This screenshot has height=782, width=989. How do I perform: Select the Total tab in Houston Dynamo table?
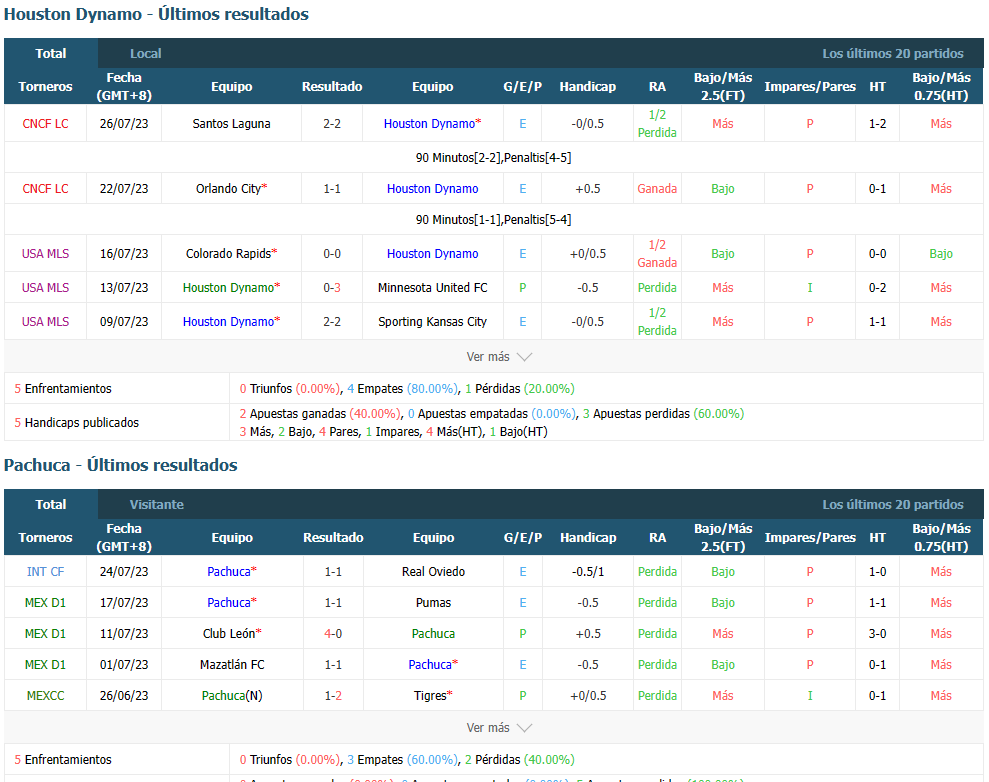[x=51, y=54]
